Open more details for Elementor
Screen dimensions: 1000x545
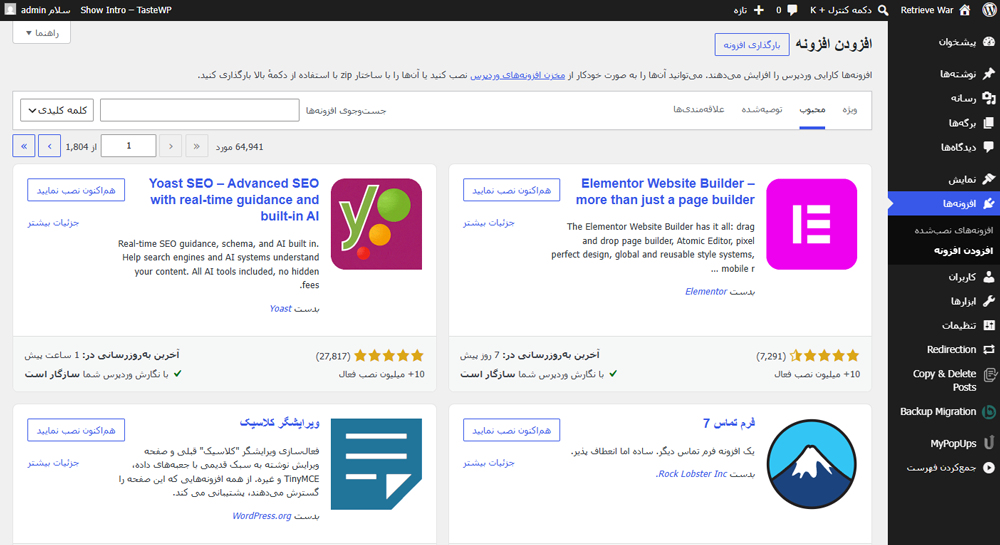coord(489,222)
